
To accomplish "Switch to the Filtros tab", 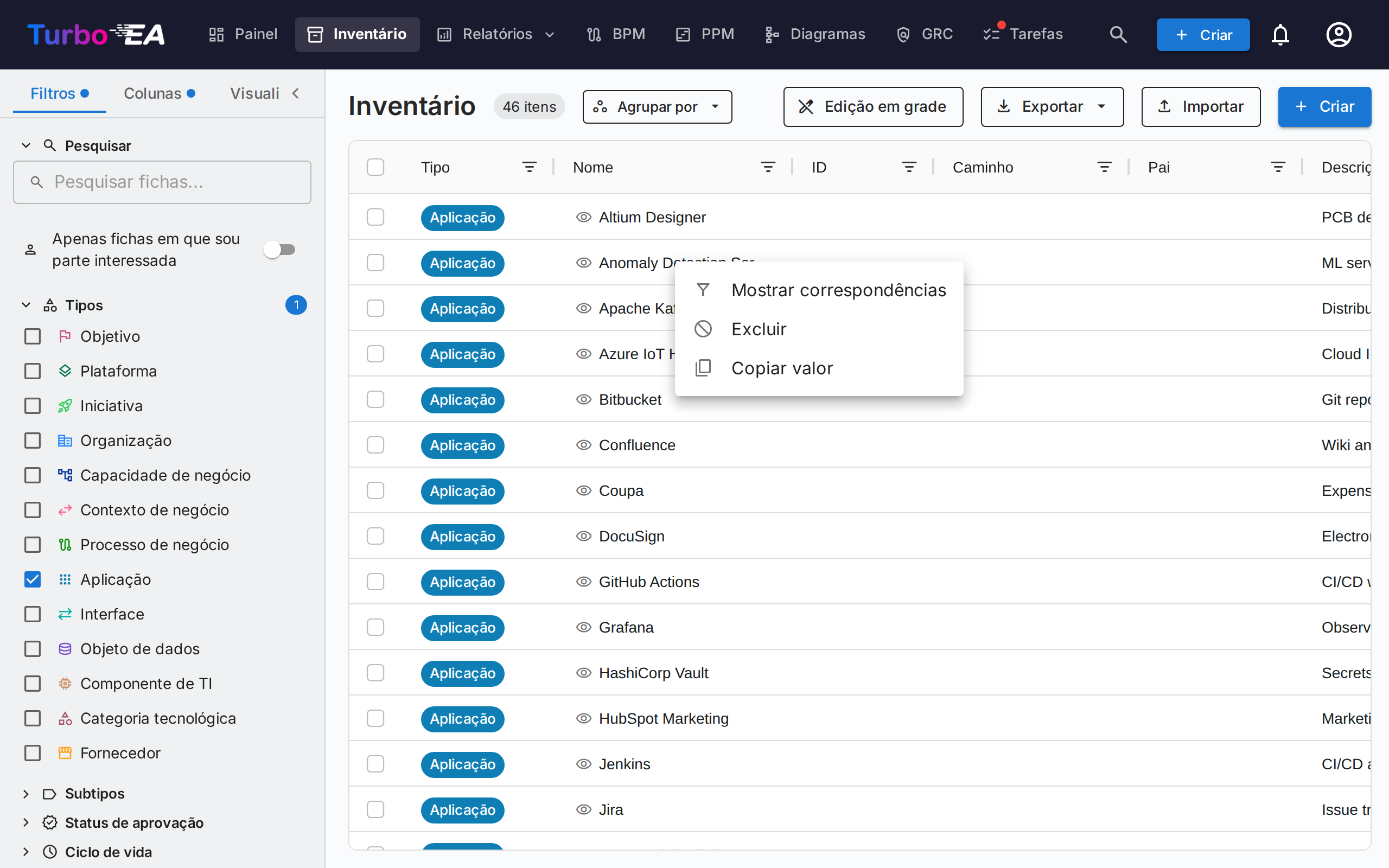I will pos(60,93).
